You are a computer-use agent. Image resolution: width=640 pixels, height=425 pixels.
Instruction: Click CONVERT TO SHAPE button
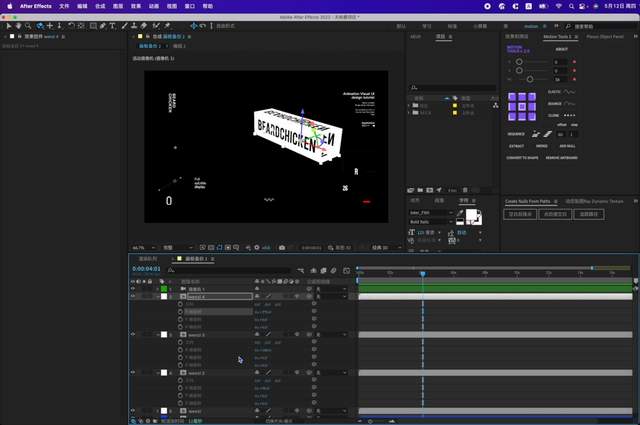tap(522, 158)
